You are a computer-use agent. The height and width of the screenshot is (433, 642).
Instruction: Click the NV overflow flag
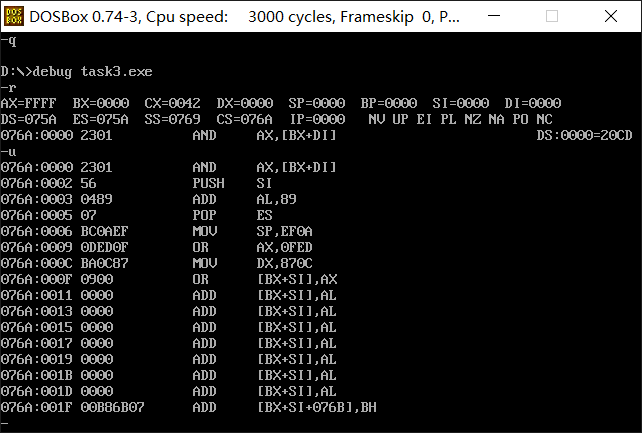[376, 119]
